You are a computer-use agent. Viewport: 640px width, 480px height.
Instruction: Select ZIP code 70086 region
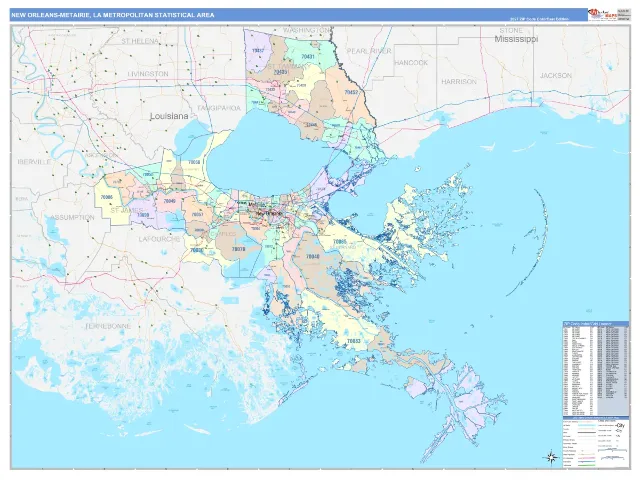tap(107, 197)
